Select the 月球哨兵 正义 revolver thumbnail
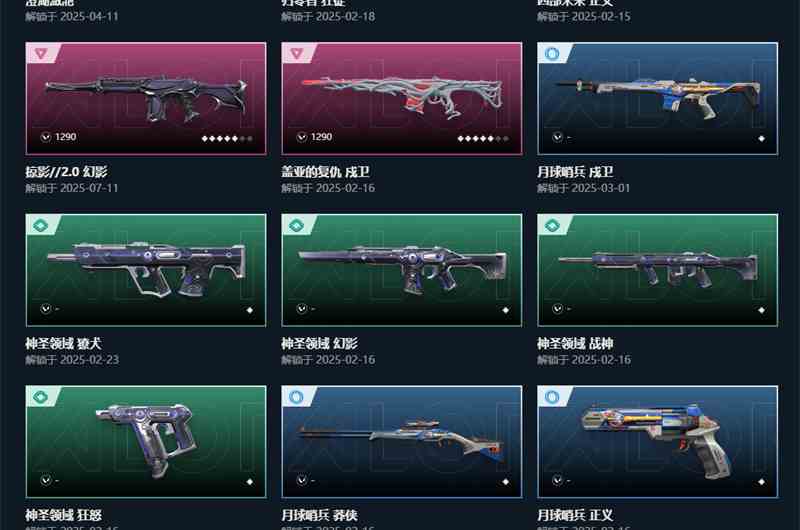This screenshot has width=800, height=530. pos(658,442)
